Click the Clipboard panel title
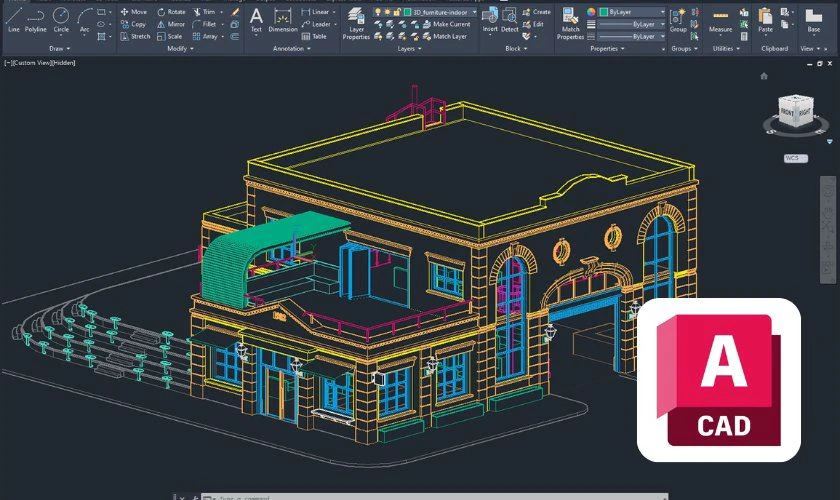The image size is (840, 500). (x=775, y=49)
